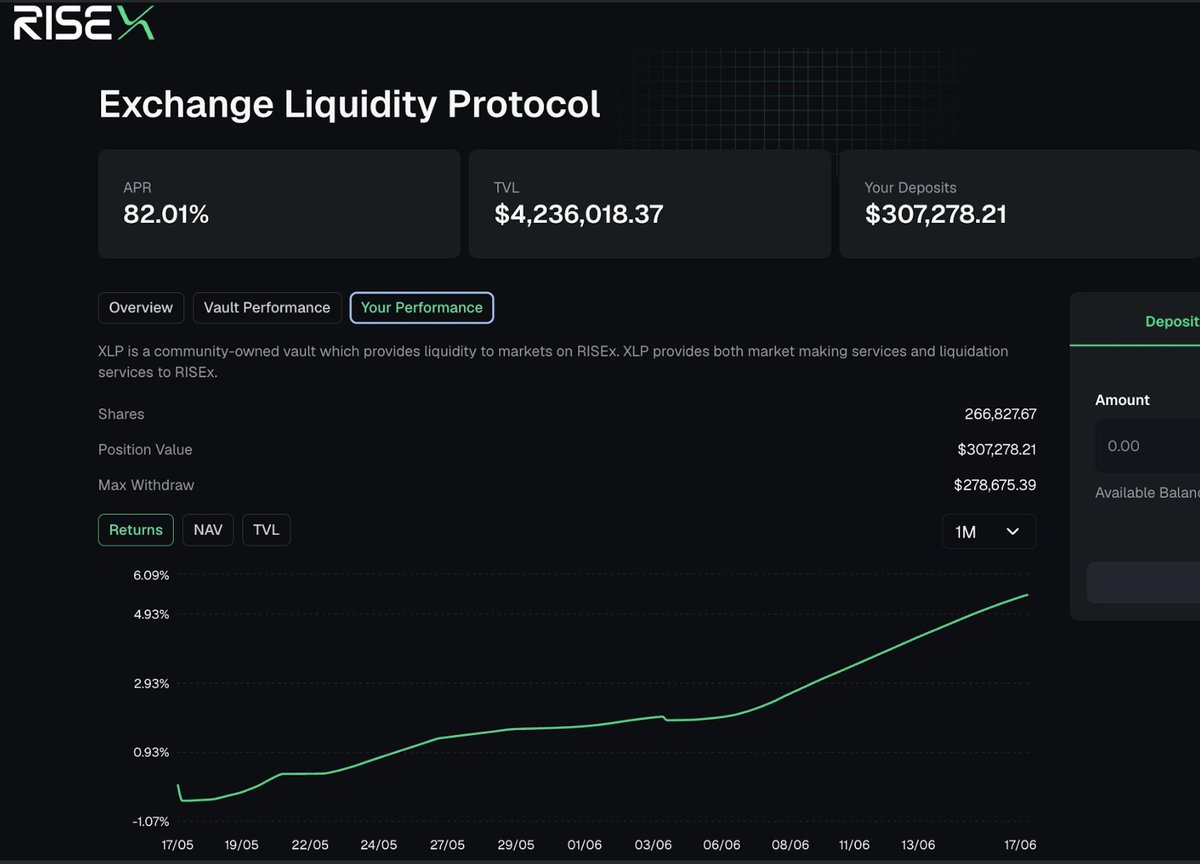Show the Returns chart
1200x864 pixels.
click(x=136, y=530)
